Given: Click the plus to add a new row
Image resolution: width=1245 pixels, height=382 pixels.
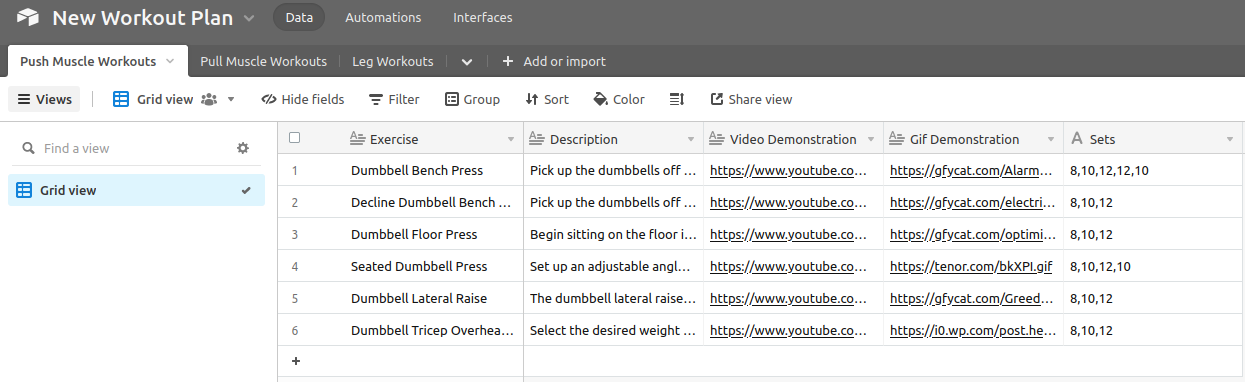Looking at the screenshot, I should pyautogui.click(x=295, y=361).
